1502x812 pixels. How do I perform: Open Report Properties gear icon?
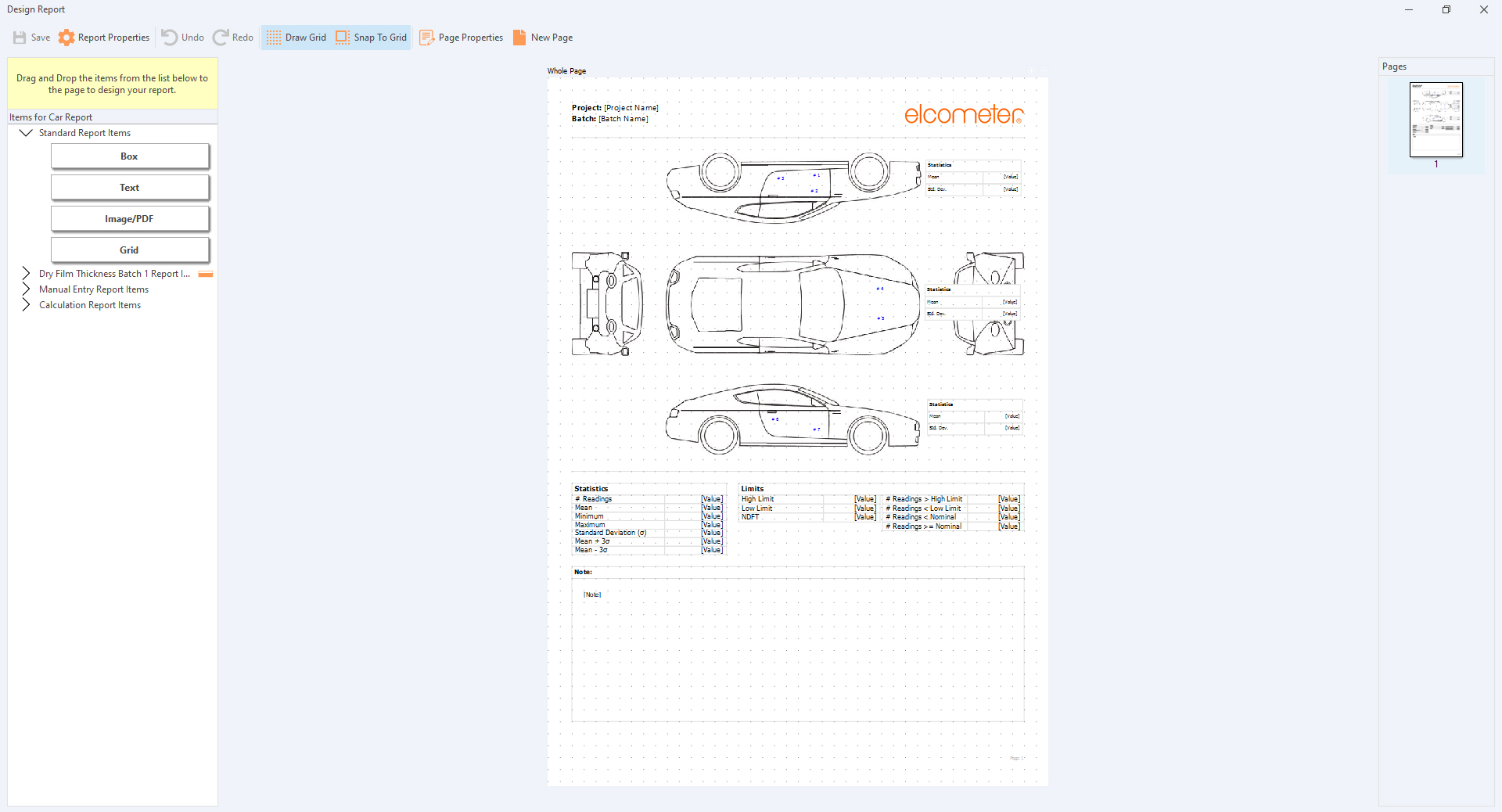click(x=66, y=38)
